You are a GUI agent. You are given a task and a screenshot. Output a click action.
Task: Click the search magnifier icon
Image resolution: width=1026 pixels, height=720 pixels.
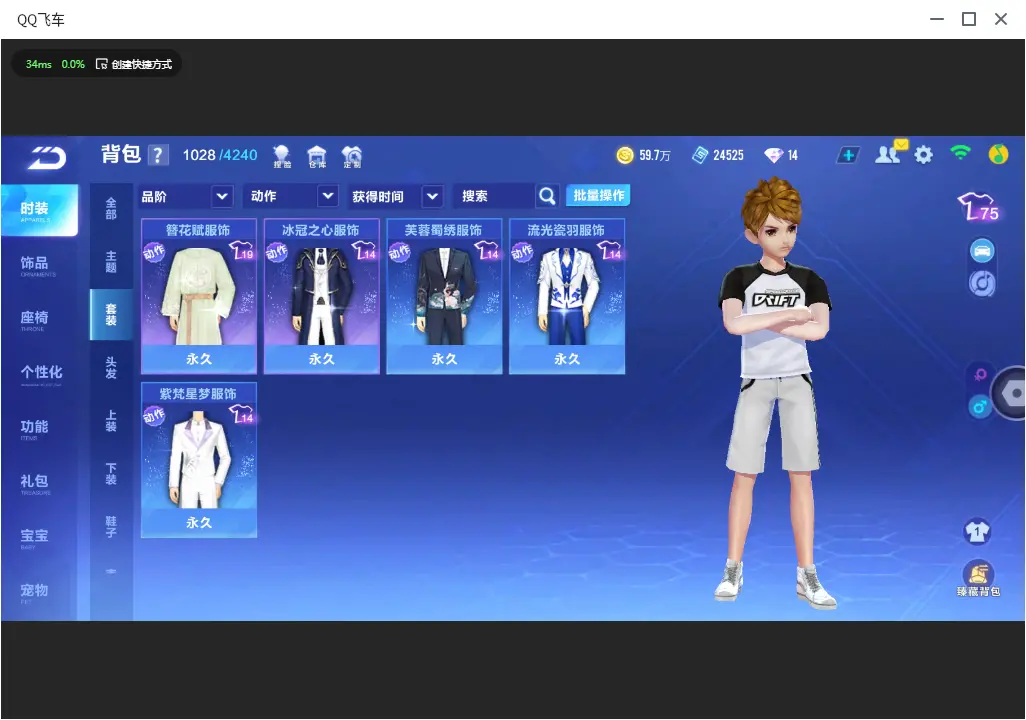[x=547, y=196]
